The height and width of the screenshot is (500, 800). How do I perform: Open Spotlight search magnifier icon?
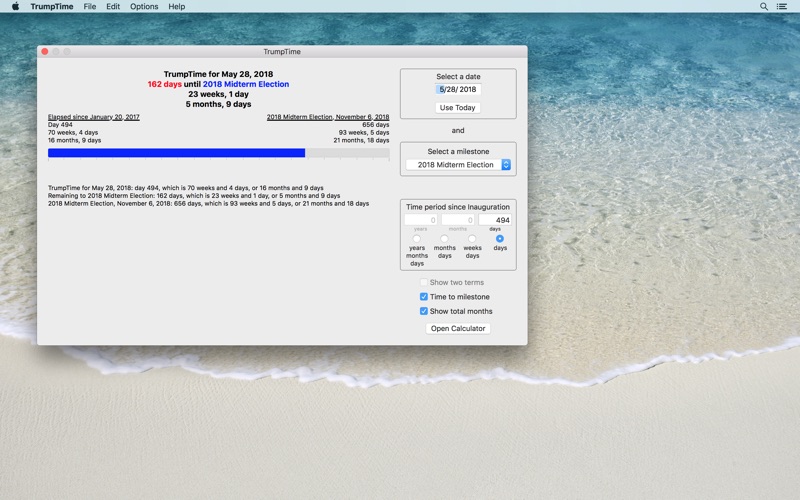(763, 6)
